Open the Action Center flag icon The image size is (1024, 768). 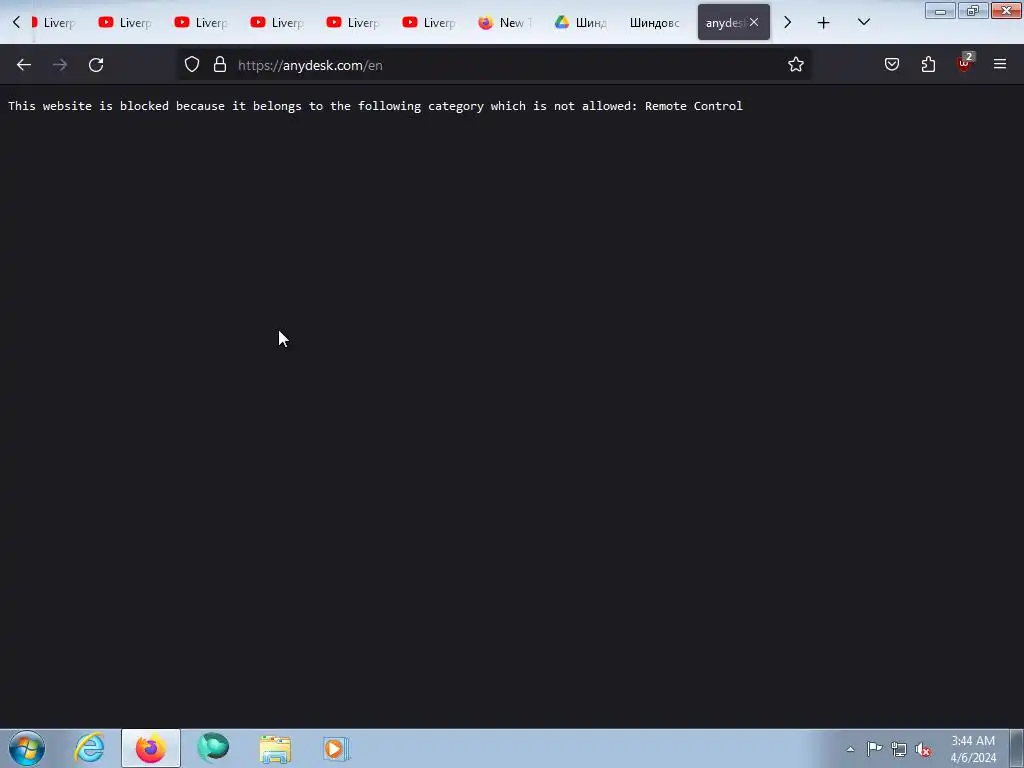coord(874,749)
